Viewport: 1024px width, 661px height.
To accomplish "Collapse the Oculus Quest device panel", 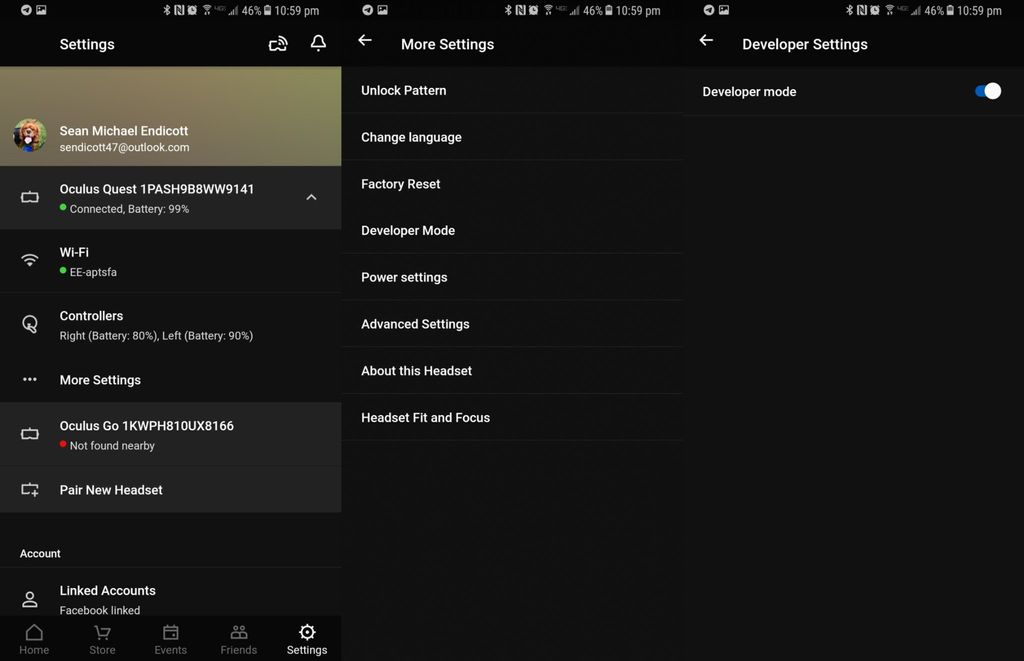I will pyautogui.click(x=311, y=197).
